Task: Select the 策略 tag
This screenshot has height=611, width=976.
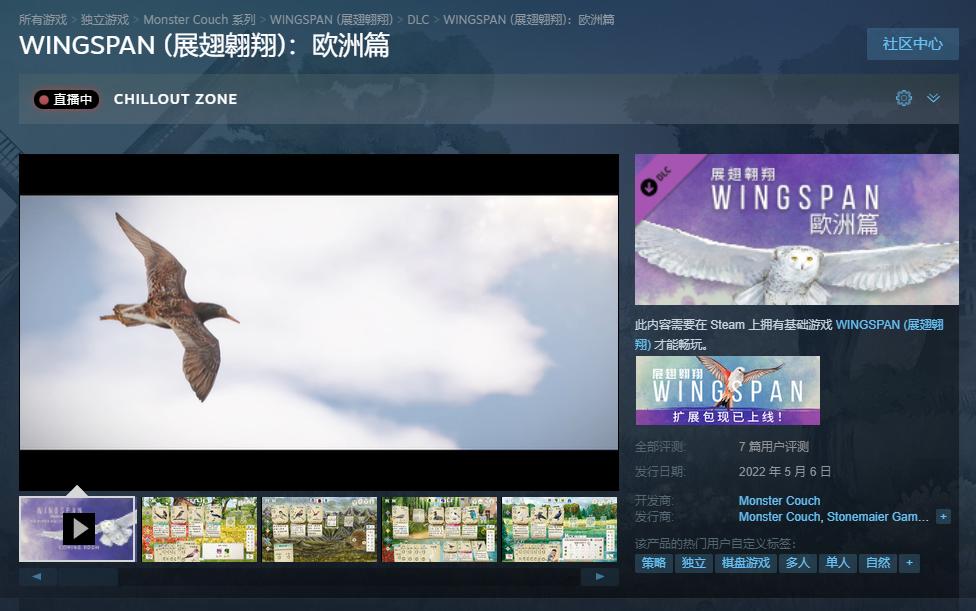Action: pos(654,562)
